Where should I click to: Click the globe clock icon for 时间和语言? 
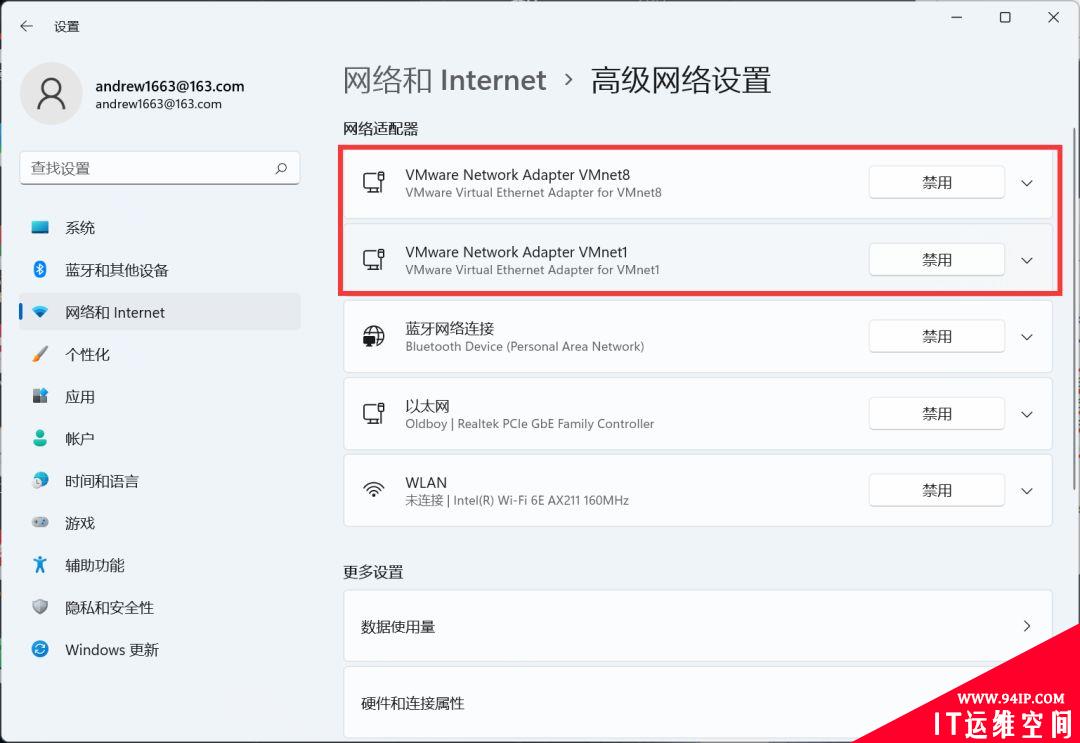[40, 480]
